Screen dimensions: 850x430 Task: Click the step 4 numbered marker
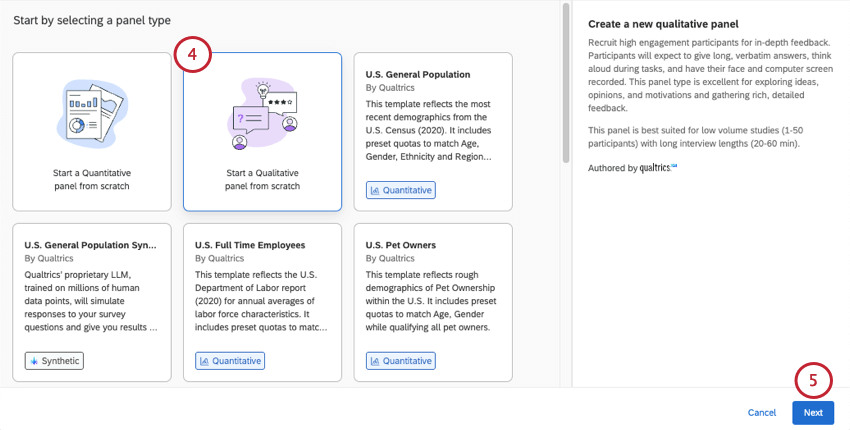192,54
